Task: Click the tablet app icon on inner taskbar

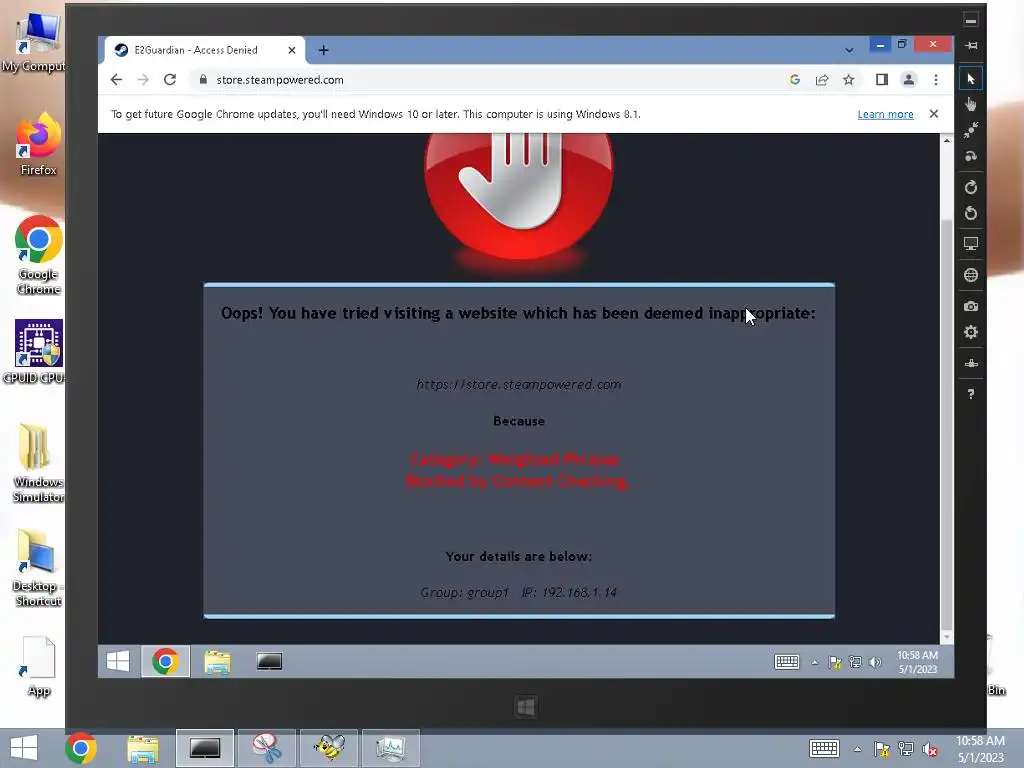Action: point(269,662)
